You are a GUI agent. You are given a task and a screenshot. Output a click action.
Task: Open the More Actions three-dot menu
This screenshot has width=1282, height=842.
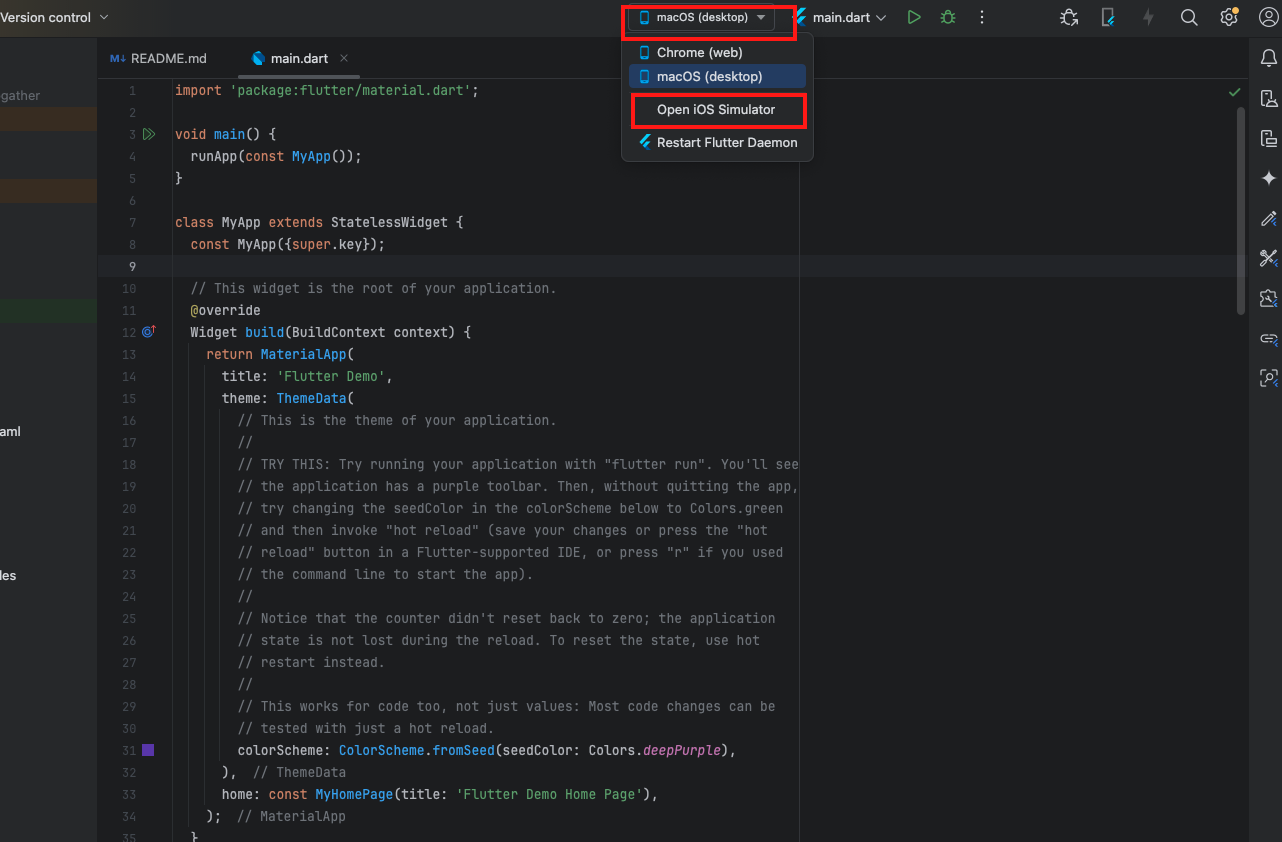pyautogui.click(x=982, y=17)
